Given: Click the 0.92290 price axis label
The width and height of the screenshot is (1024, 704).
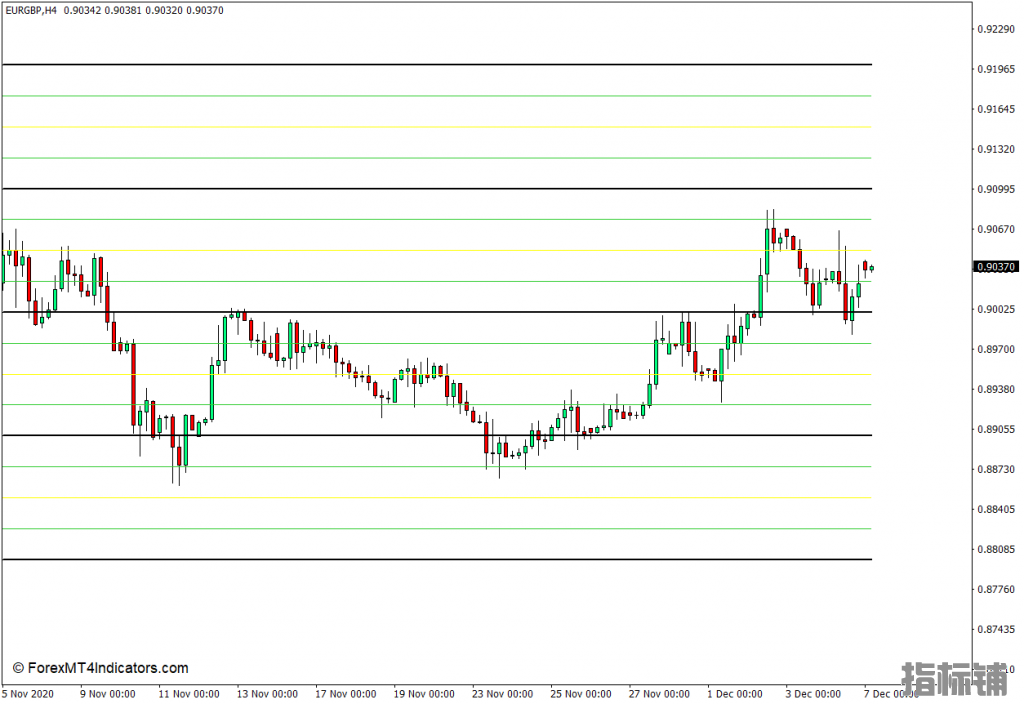Looking at the screenshot, I should [996, 29].
